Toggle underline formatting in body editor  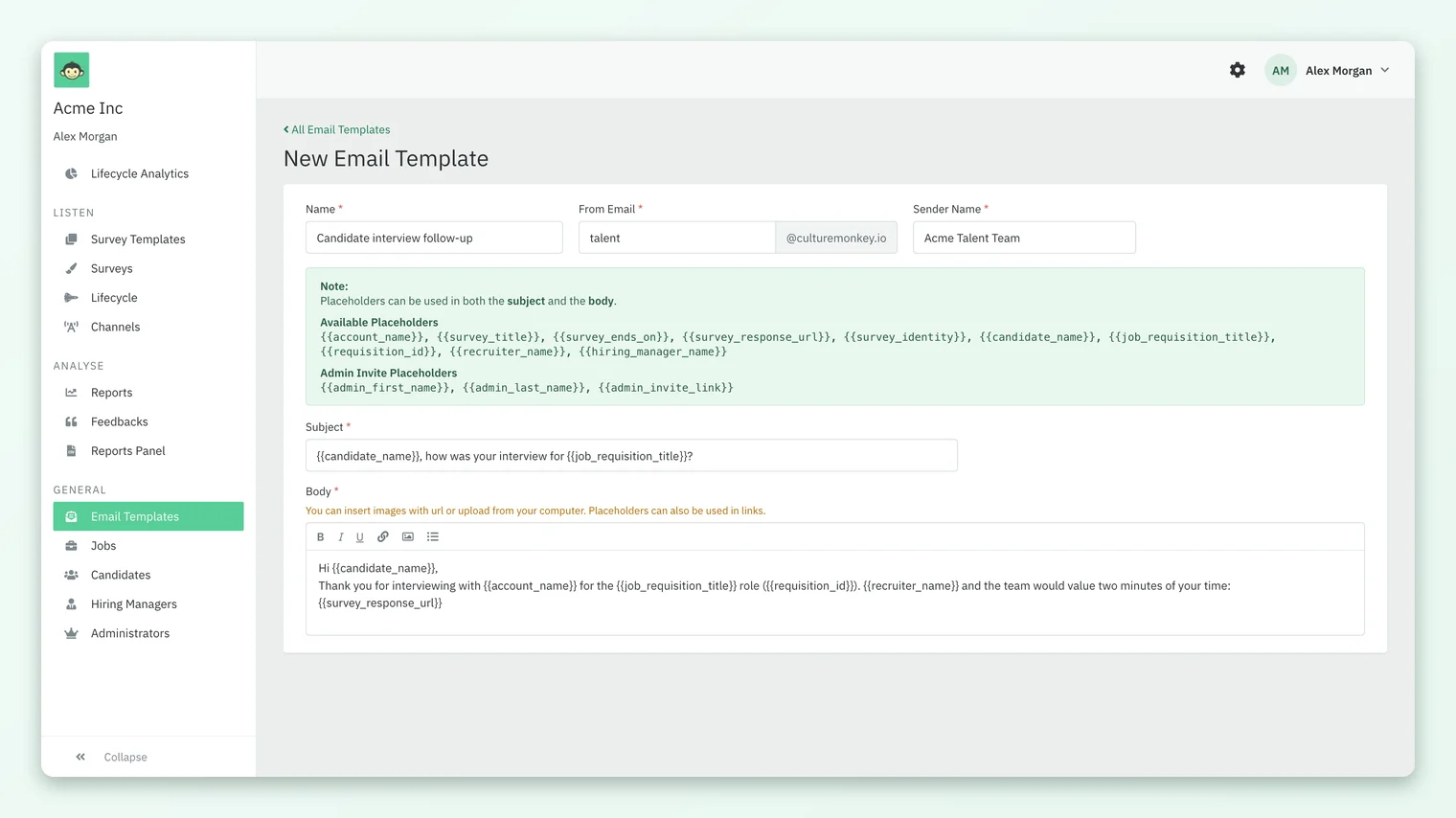point(360,537)
